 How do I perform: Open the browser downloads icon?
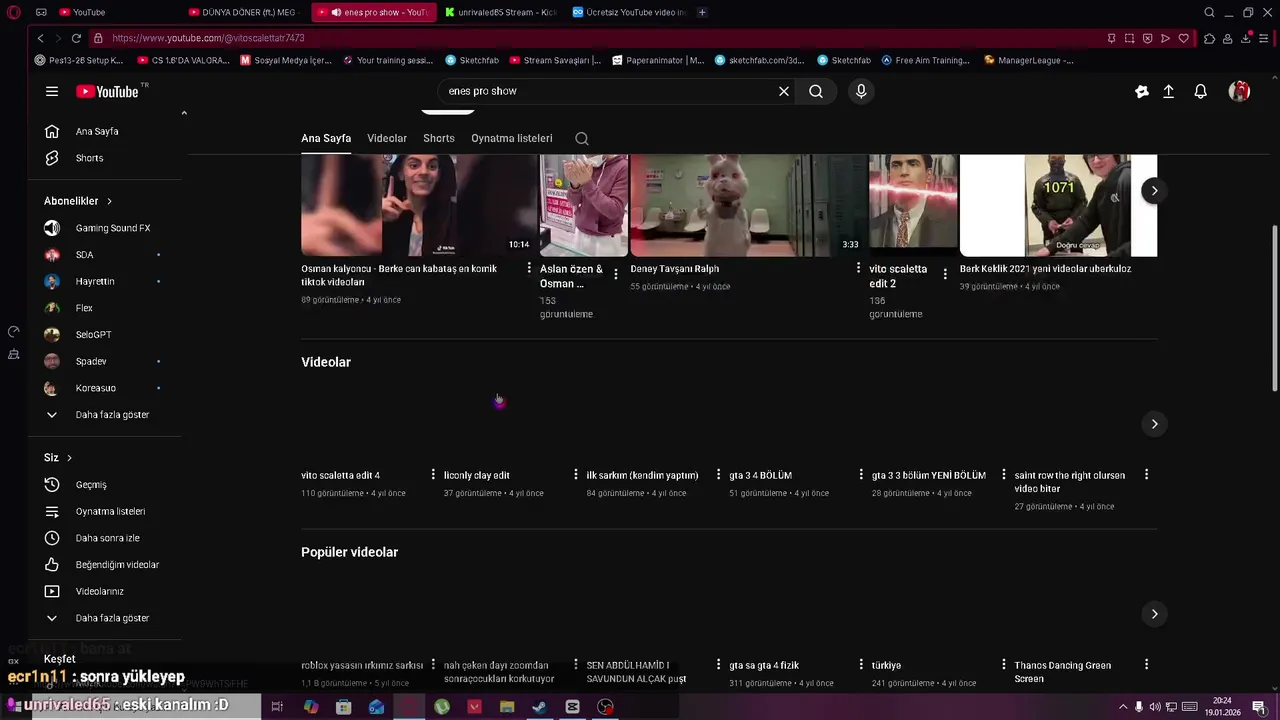(1246, 38)
